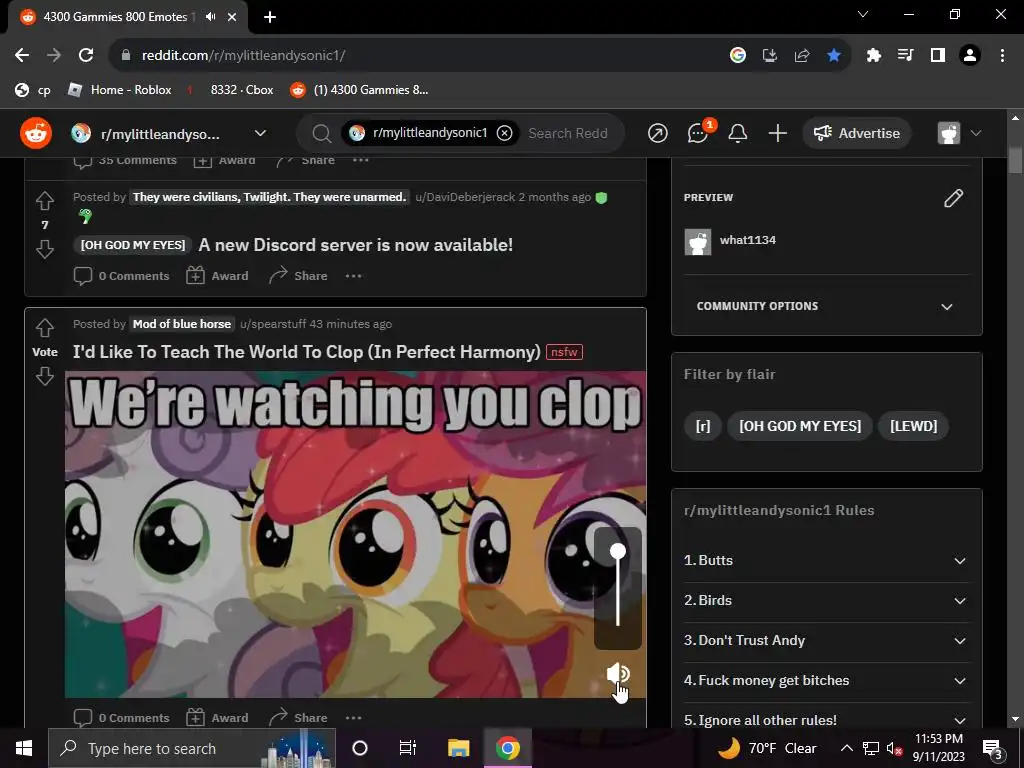This screenshot has height=768, width=1024.
Task: Open the Chrome extensions puzzle icon
Action: tap(874, 56)
